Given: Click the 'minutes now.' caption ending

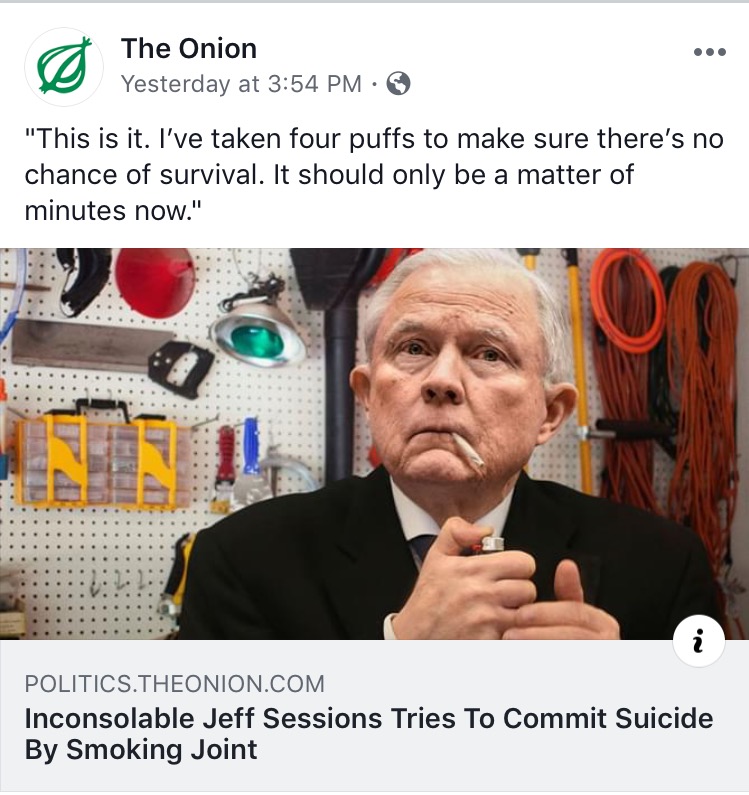Looking at the screenshot, I should [x=113, y=210].
